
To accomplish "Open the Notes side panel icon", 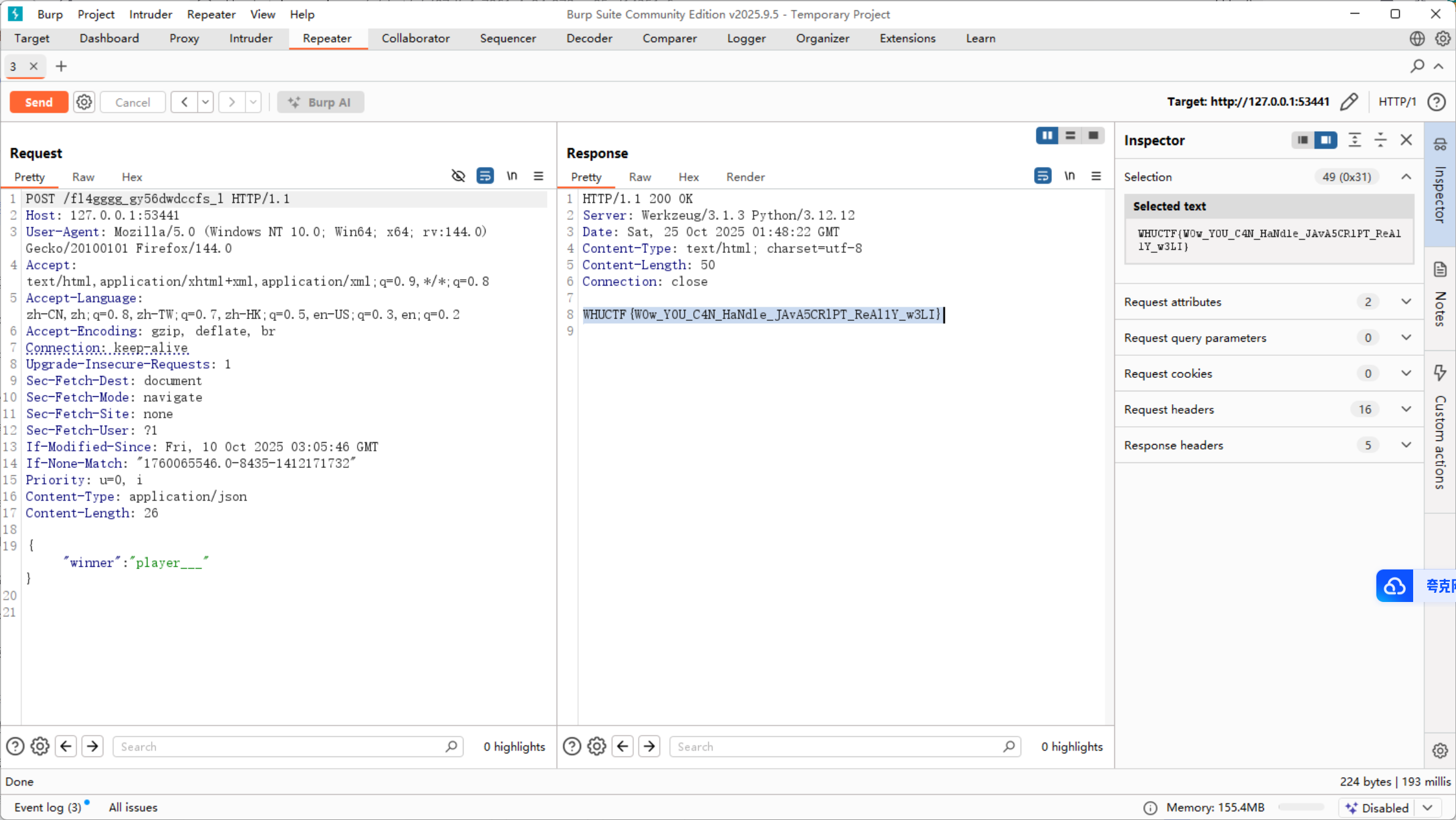I will pyautogui.click(x=1440, y=269).
